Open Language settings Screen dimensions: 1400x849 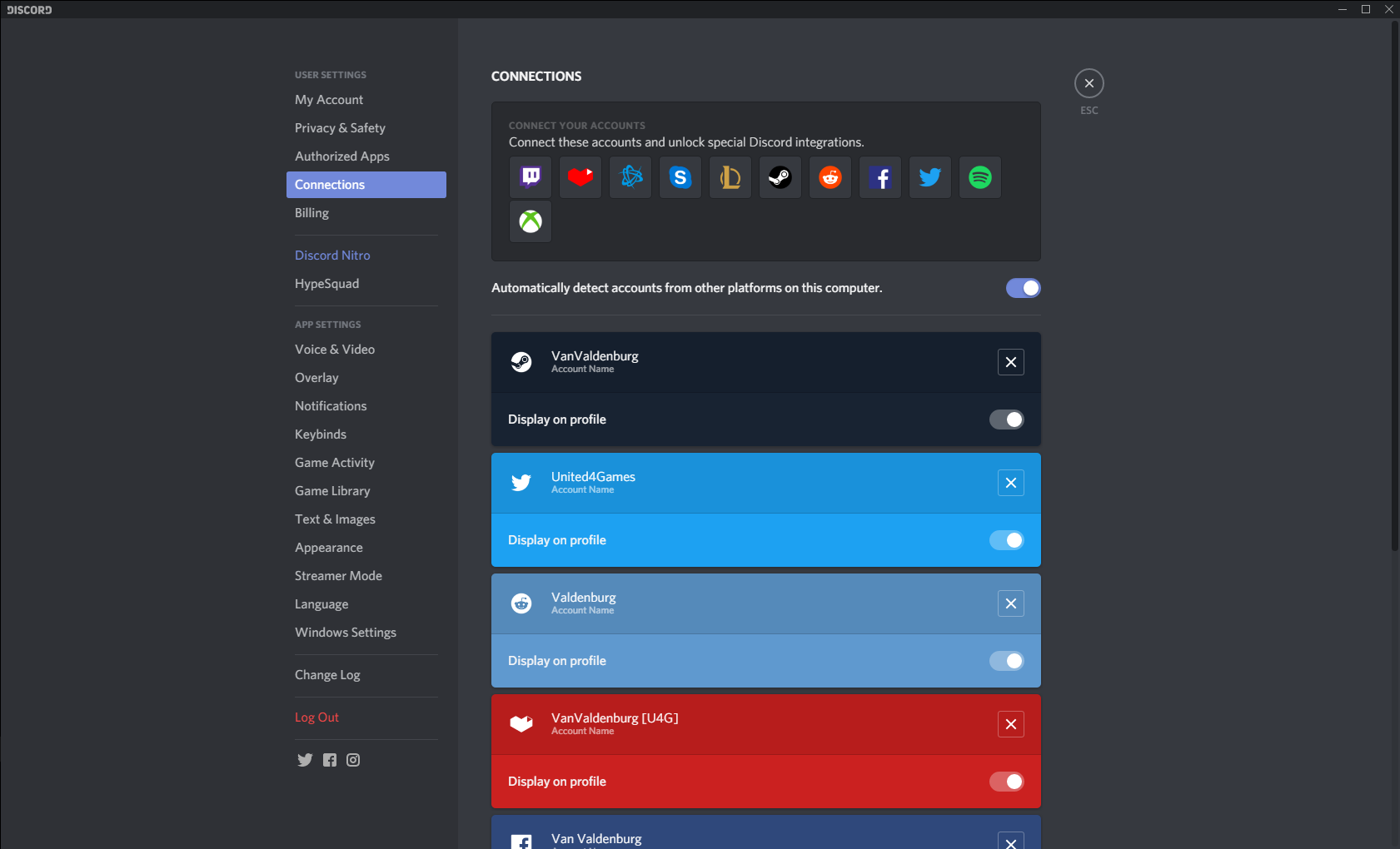pyautogui.click(x=366, y=604)
